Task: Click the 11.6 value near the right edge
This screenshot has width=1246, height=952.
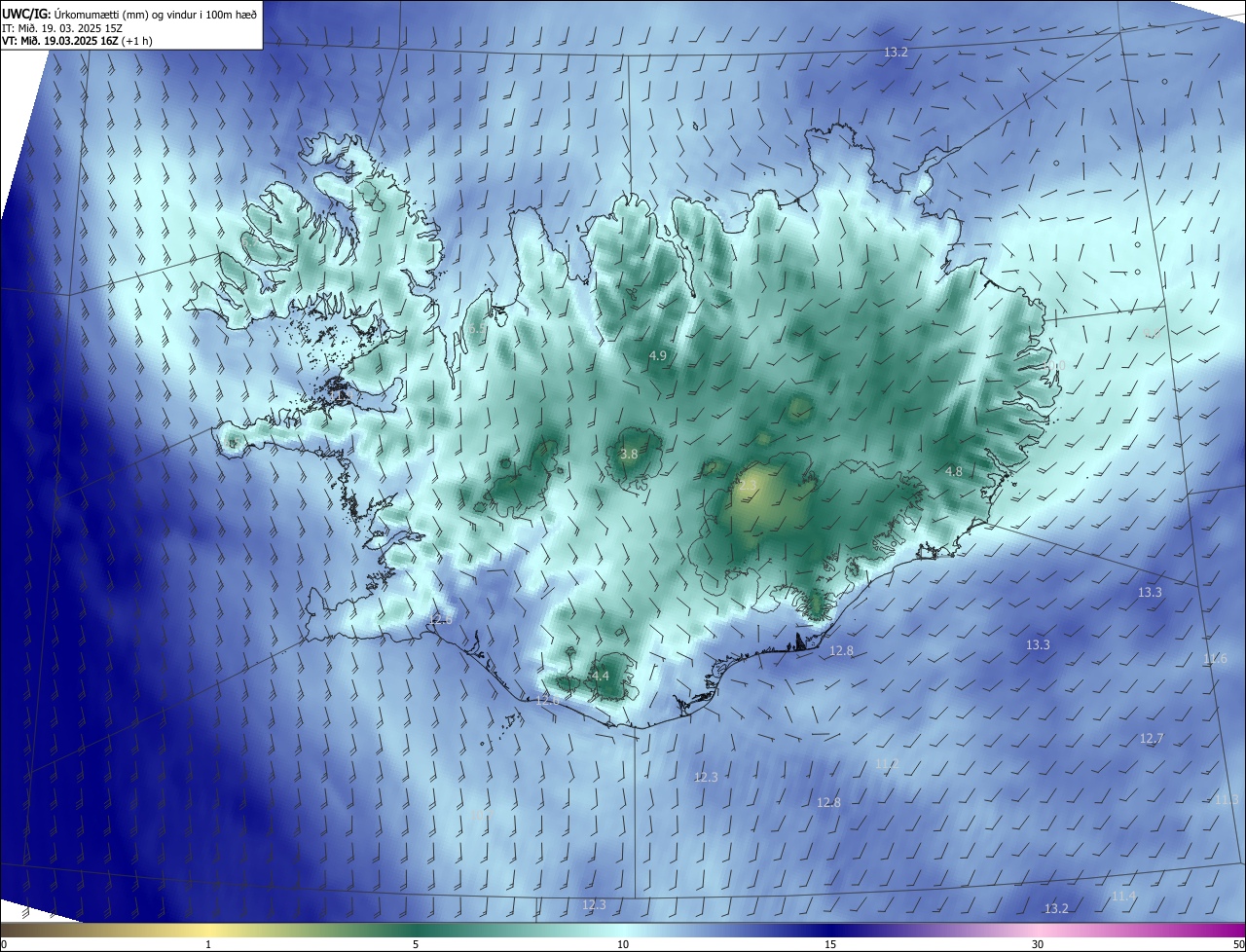Action: point(1215,660)
